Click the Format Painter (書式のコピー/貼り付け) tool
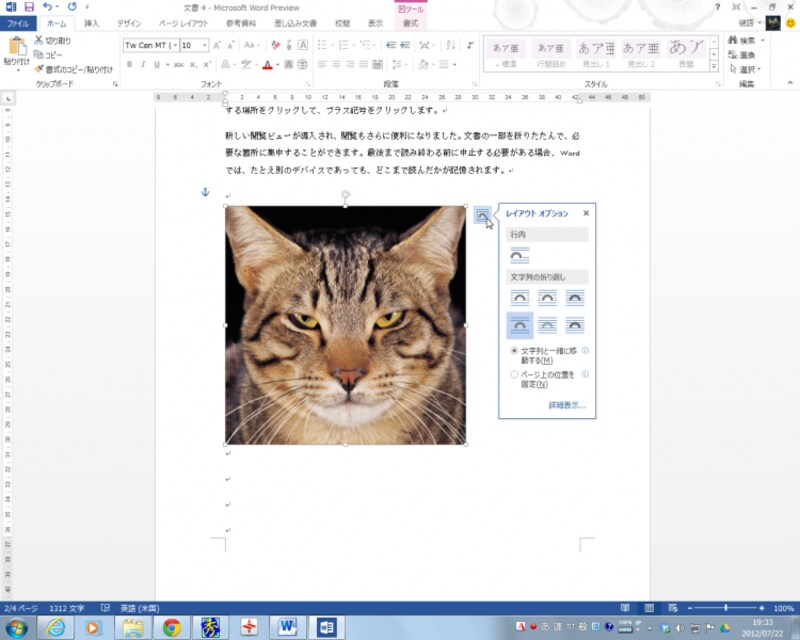 (x=73, y=69)
